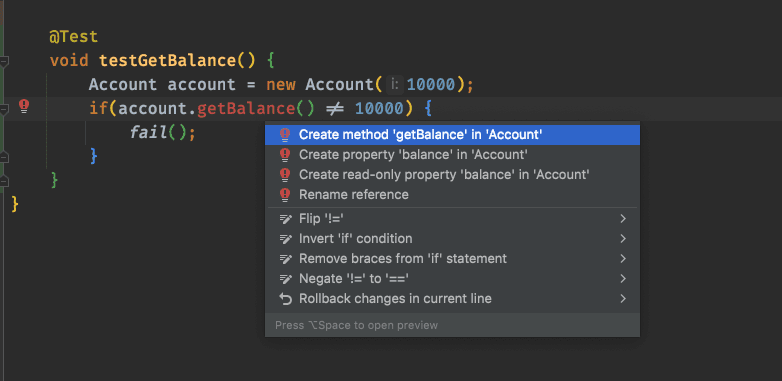Click pencil icon beside Remove braces
Image resolution: width=782 pixels, height=381 pixels.
285,258
